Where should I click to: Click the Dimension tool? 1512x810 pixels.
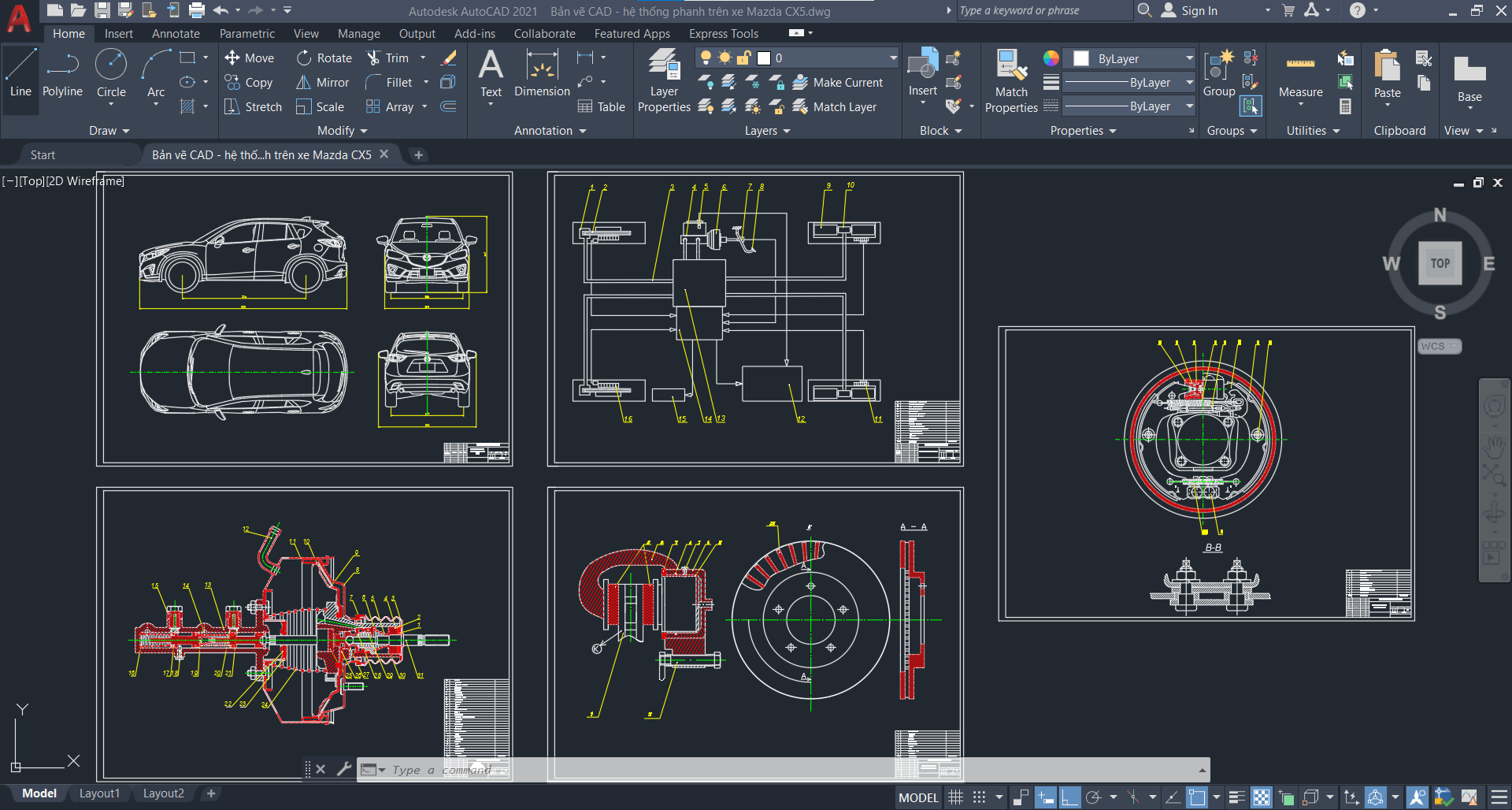[542, 72]
